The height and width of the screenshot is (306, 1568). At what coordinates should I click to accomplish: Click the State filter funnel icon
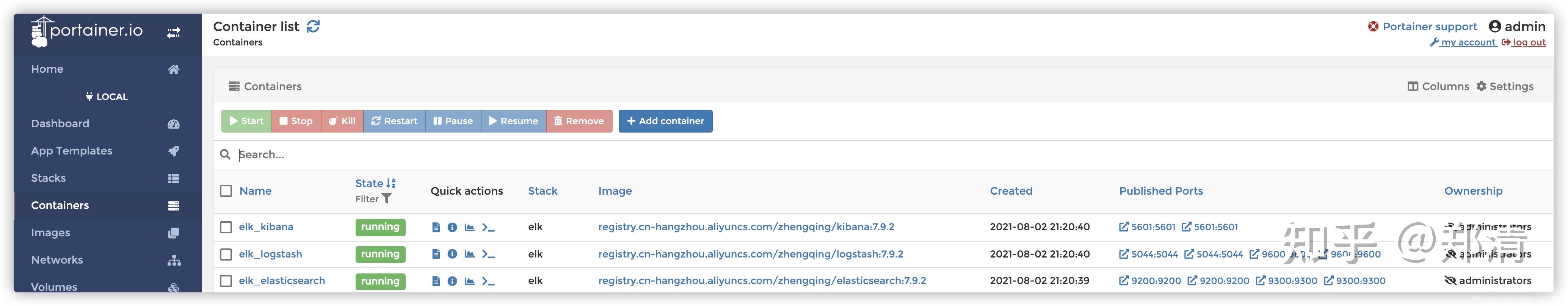pos(387,199)
